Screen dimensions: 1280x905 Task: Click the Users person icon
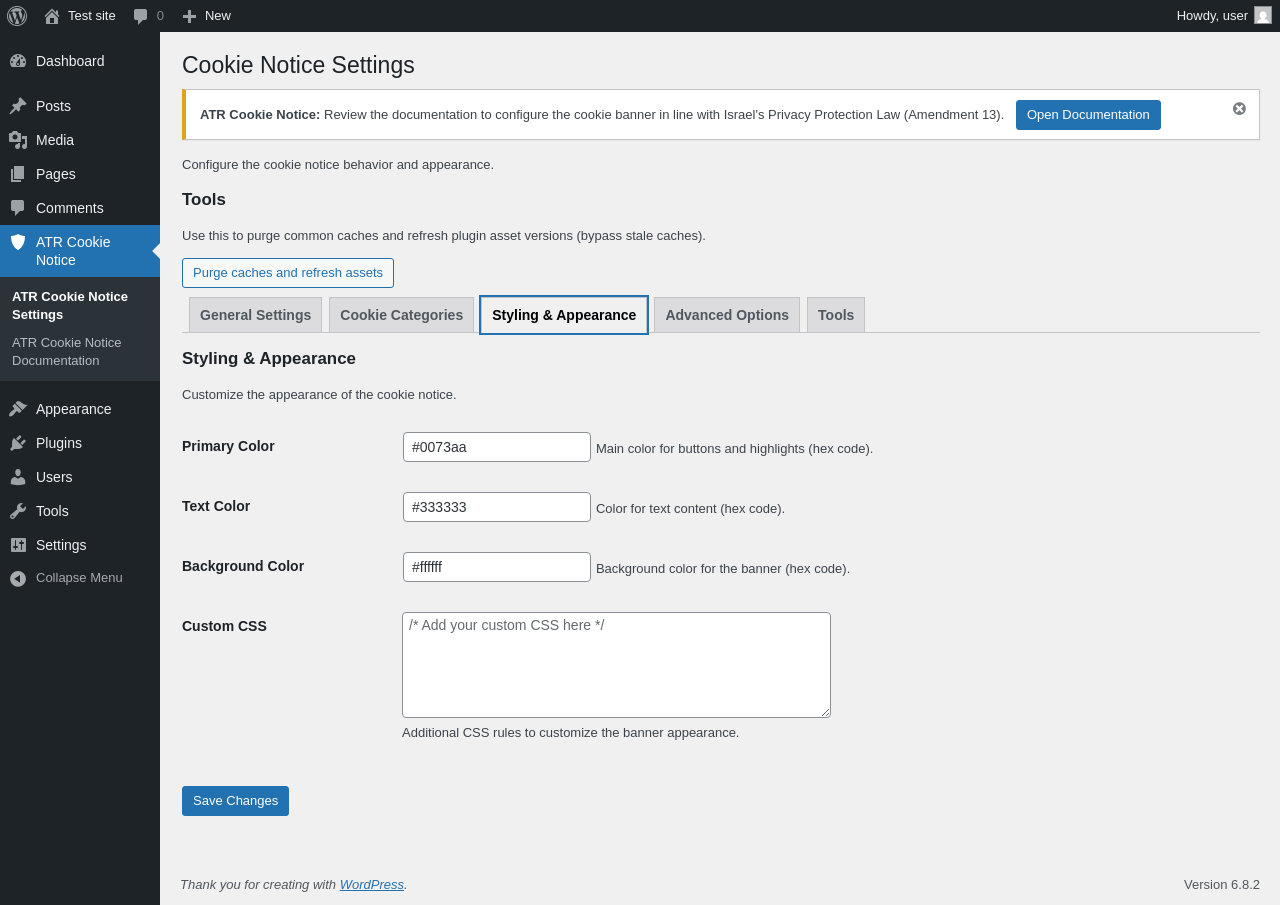18,477
